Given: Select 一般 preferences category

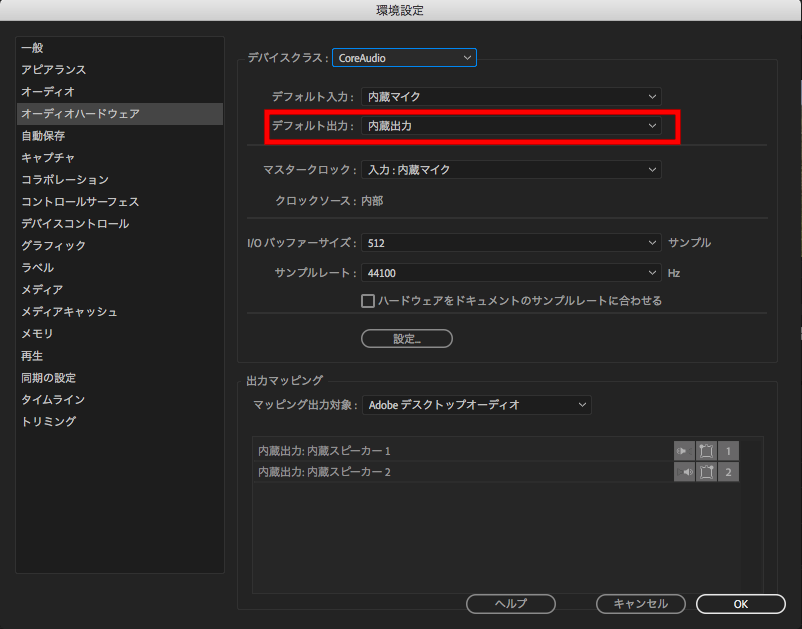Looking at the screenshot, I should [x=120, y=48].
